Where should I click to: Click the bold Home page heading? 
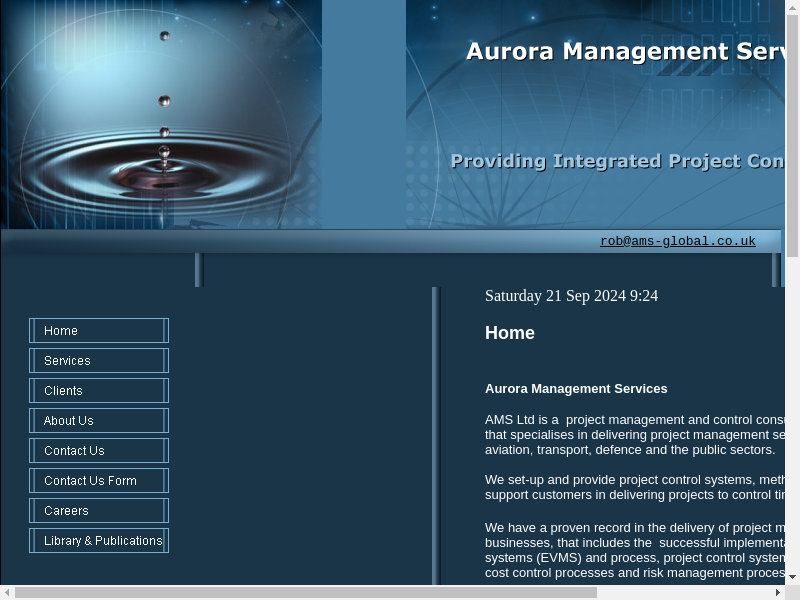click(510, 333)
